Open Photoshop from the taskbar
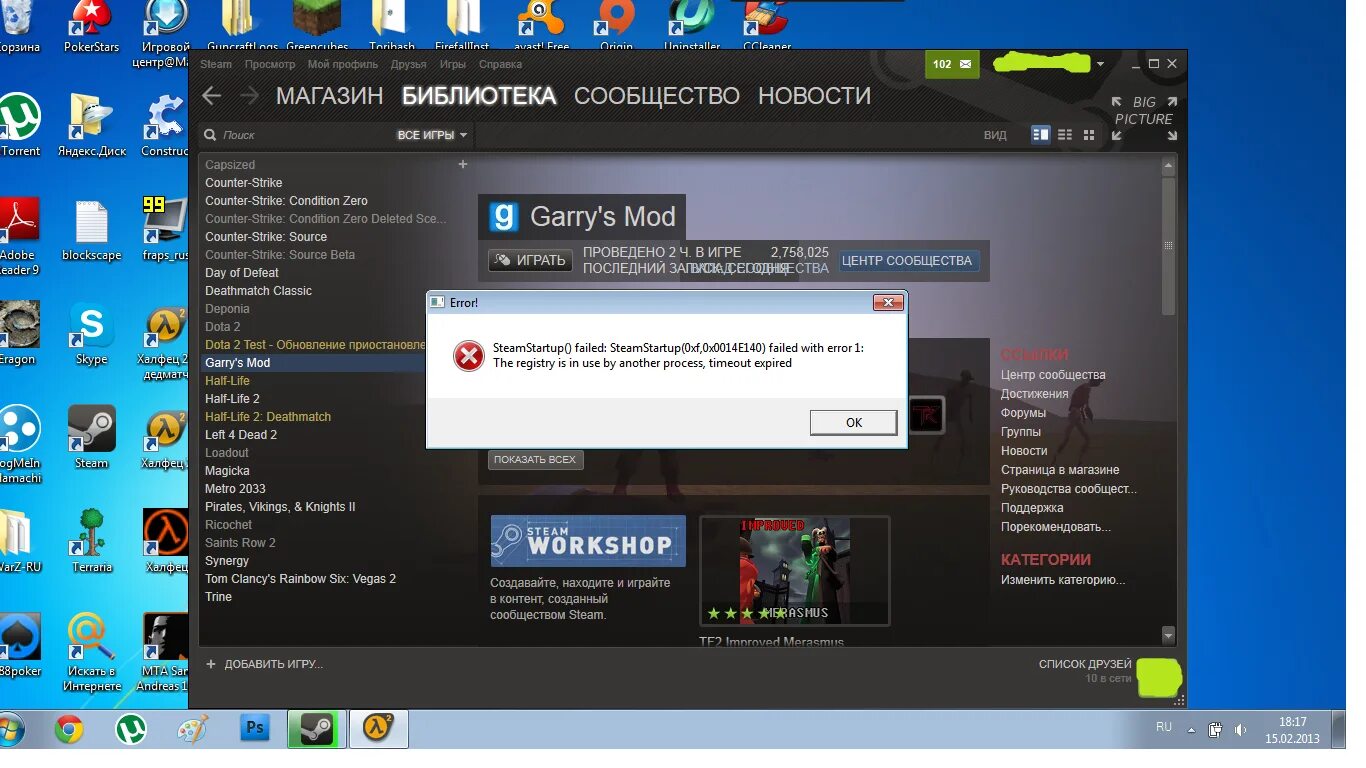Image resolution: width=1366 pixels, height=768 pixels. pos(255,729)
